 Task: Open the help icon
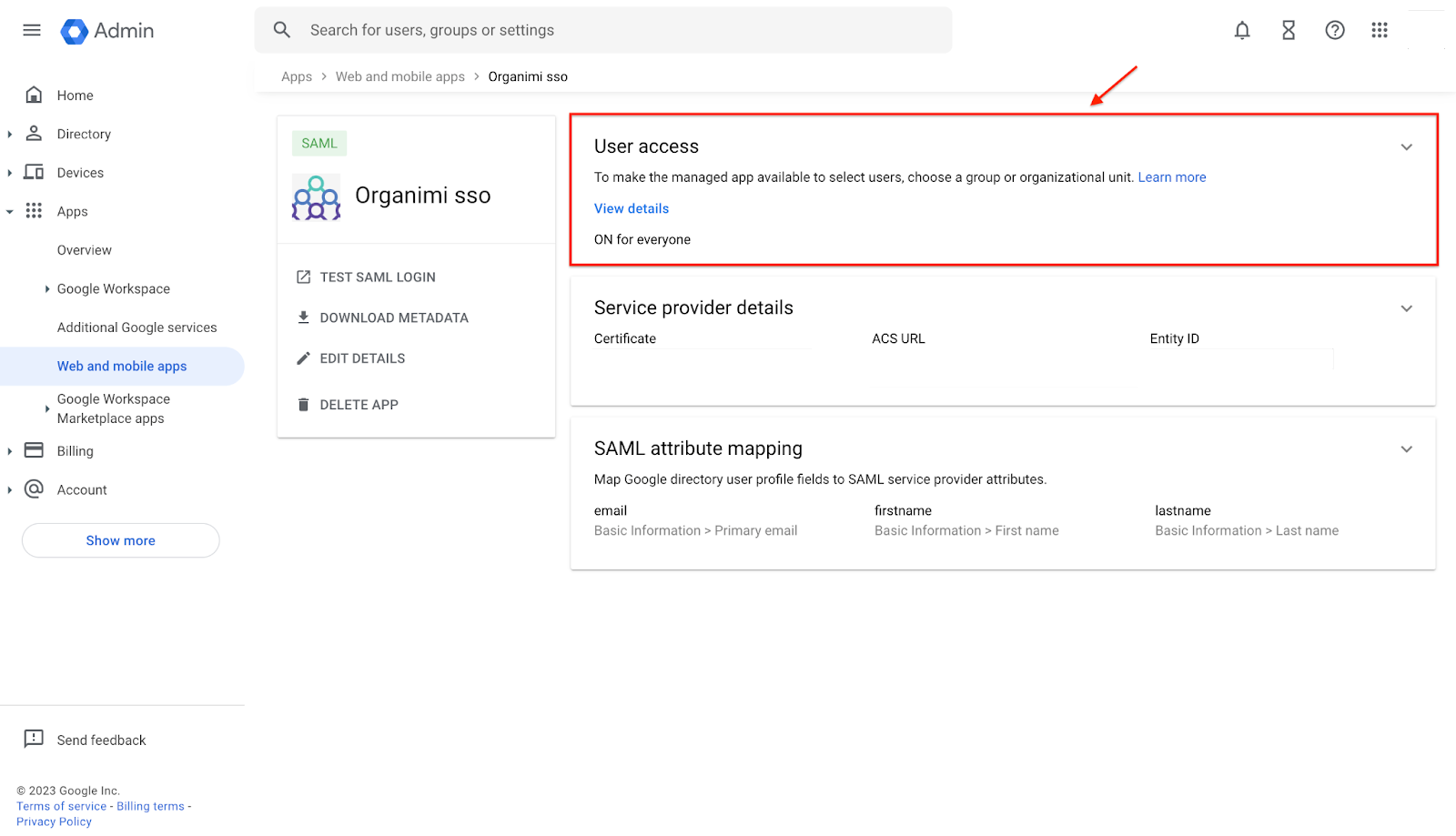[1335, 30]
